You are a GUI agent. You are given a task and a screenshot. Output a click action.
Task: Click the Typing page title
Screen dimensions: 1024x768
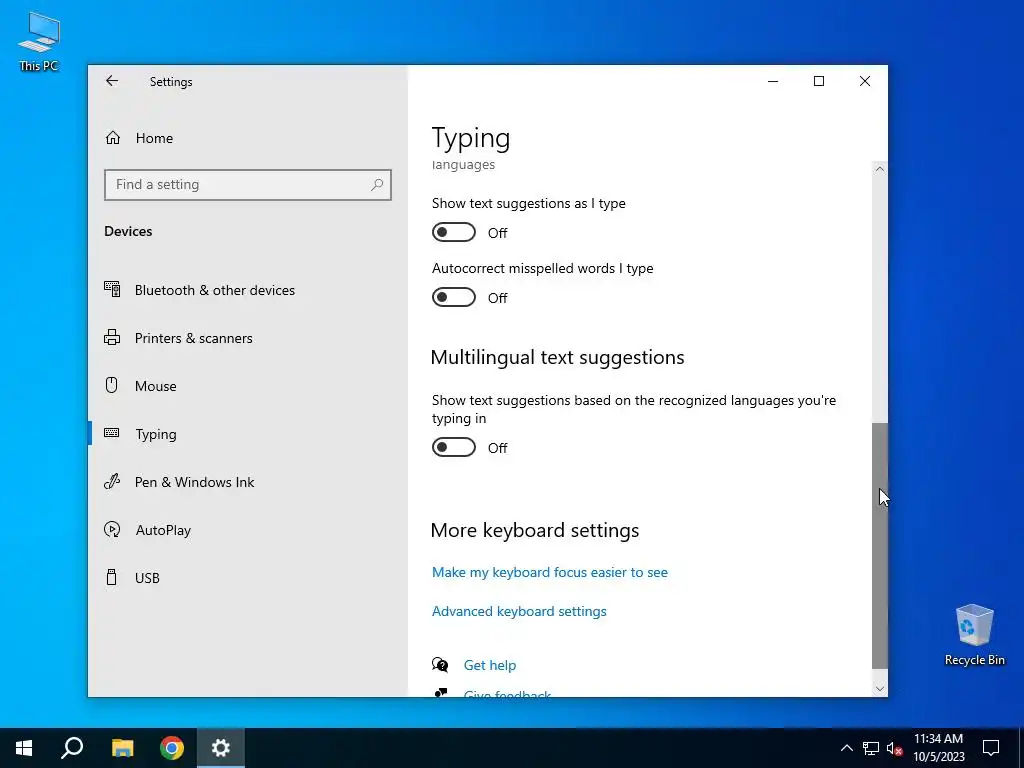[x=471, y=138]
